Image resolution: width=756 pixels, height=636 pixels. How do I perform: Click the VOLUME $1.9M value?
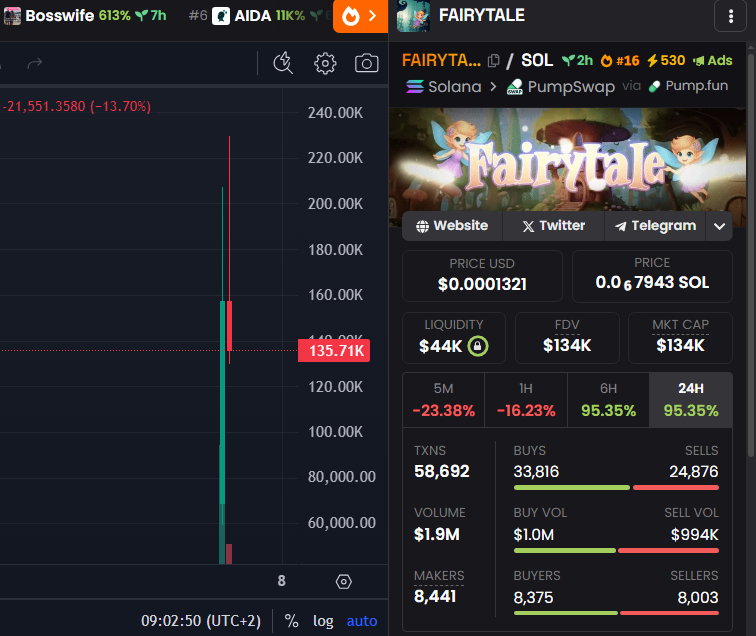[x=437, y=534]
